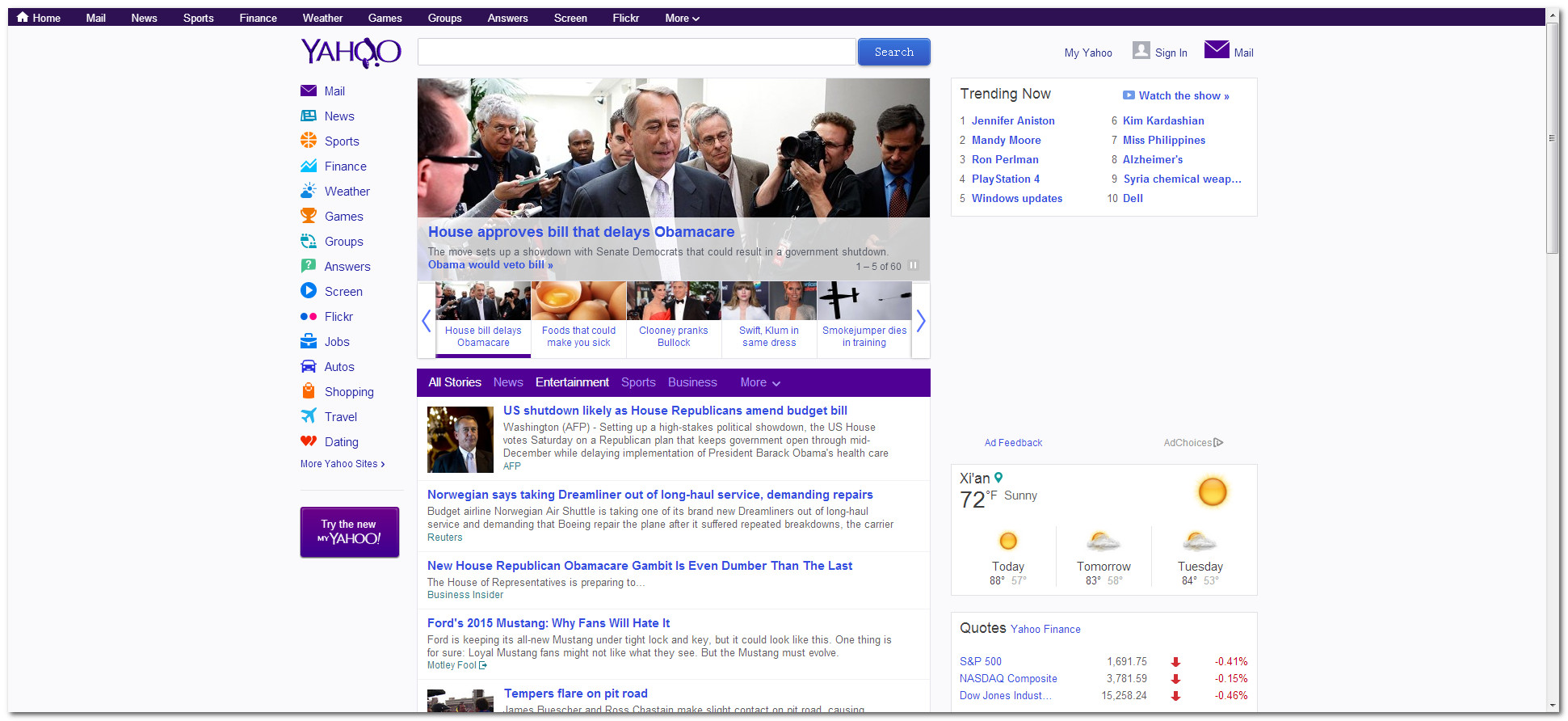Open the Jennifer Aniston trending link

1012,120
